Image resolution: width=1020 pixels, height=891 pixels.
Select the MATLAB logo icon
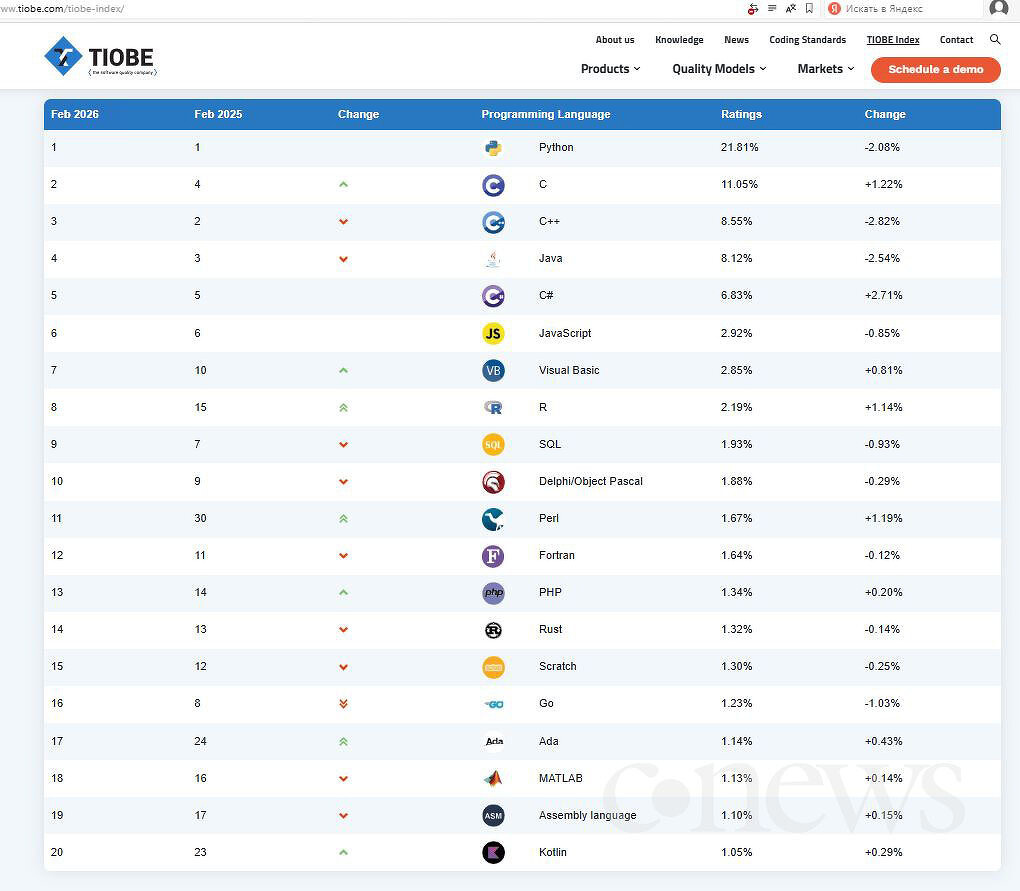coord(493,778)
